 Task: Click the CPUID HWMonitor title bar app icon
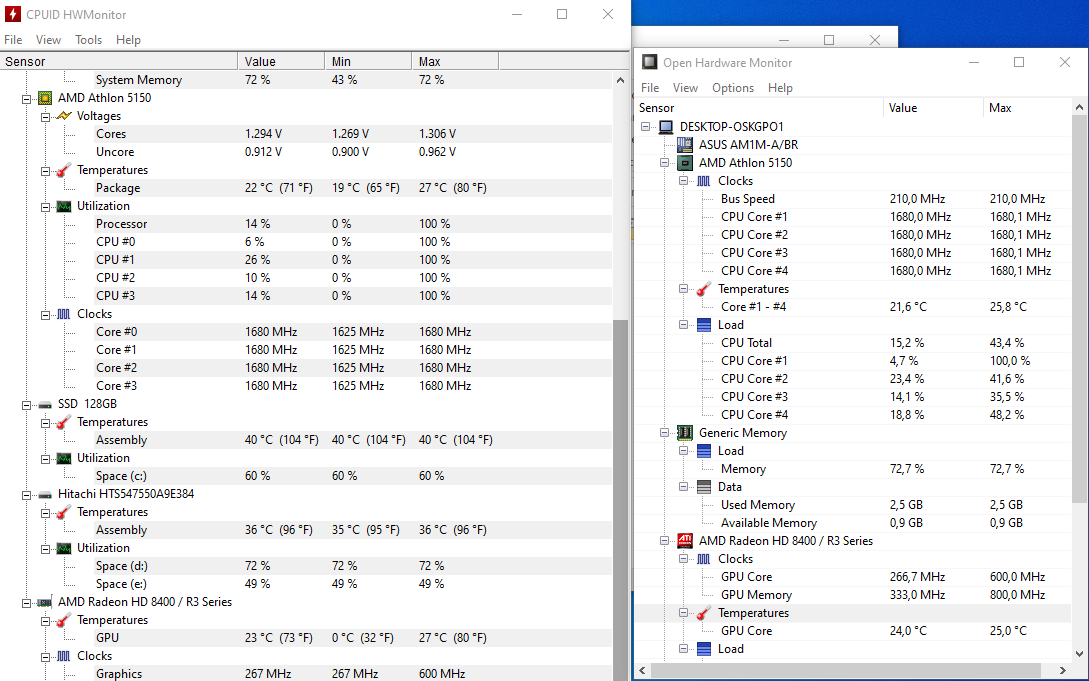pyautogui.click(x=13, y=14)
